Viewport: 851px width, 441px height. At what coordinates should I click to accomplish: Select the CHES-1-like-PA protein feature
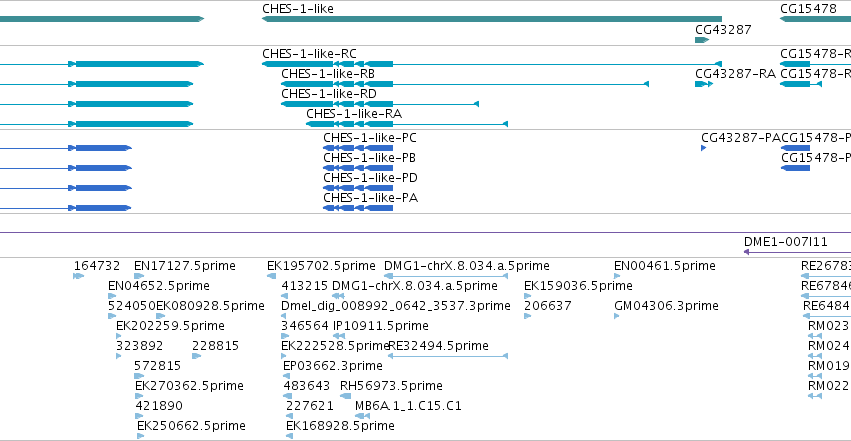tap(358, 208)
